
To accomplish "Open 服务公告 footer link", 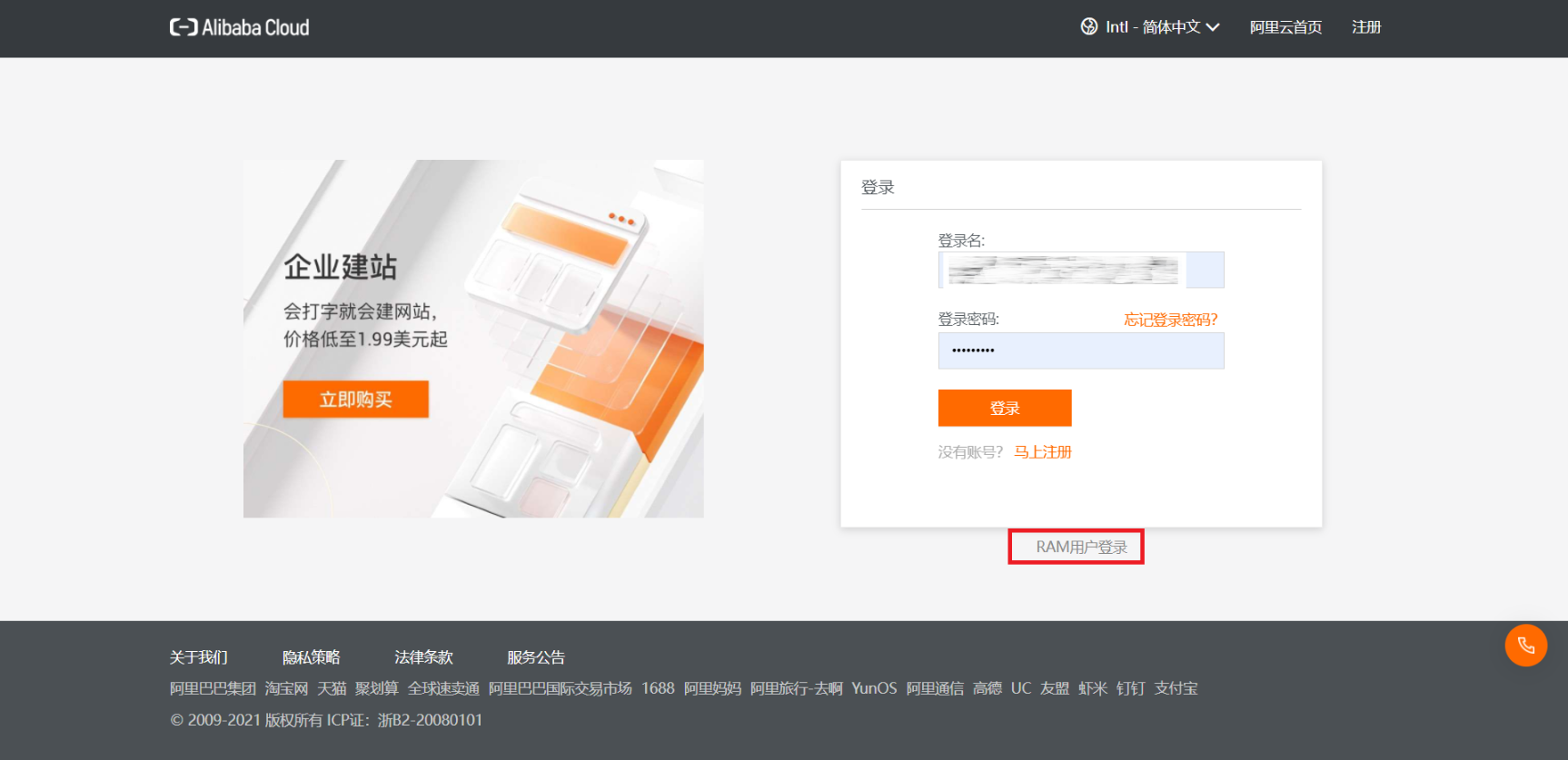I will [535, 657].
